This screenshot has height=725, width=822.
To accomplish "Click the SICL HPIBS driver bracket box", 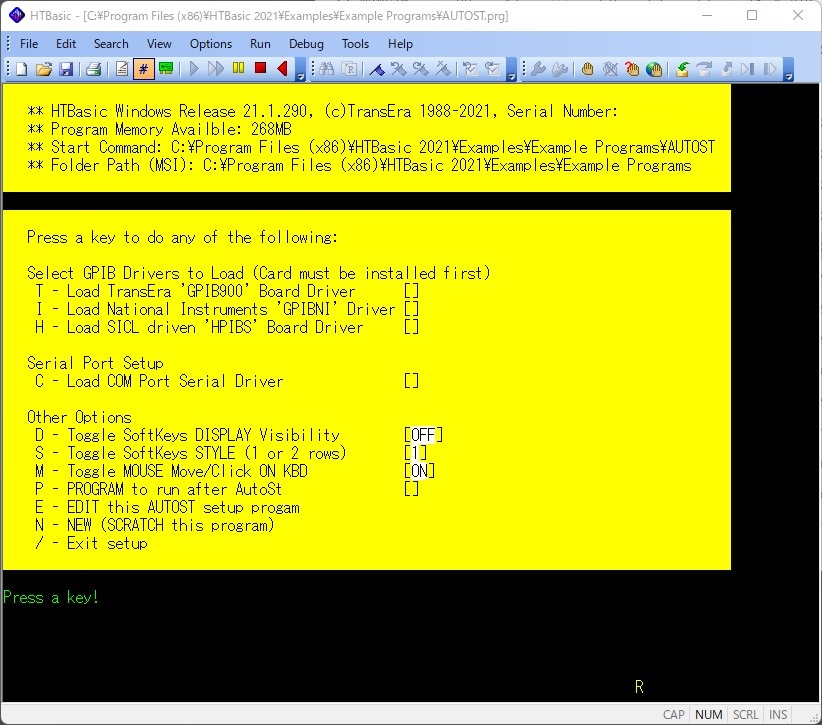I will click(412, 327).
